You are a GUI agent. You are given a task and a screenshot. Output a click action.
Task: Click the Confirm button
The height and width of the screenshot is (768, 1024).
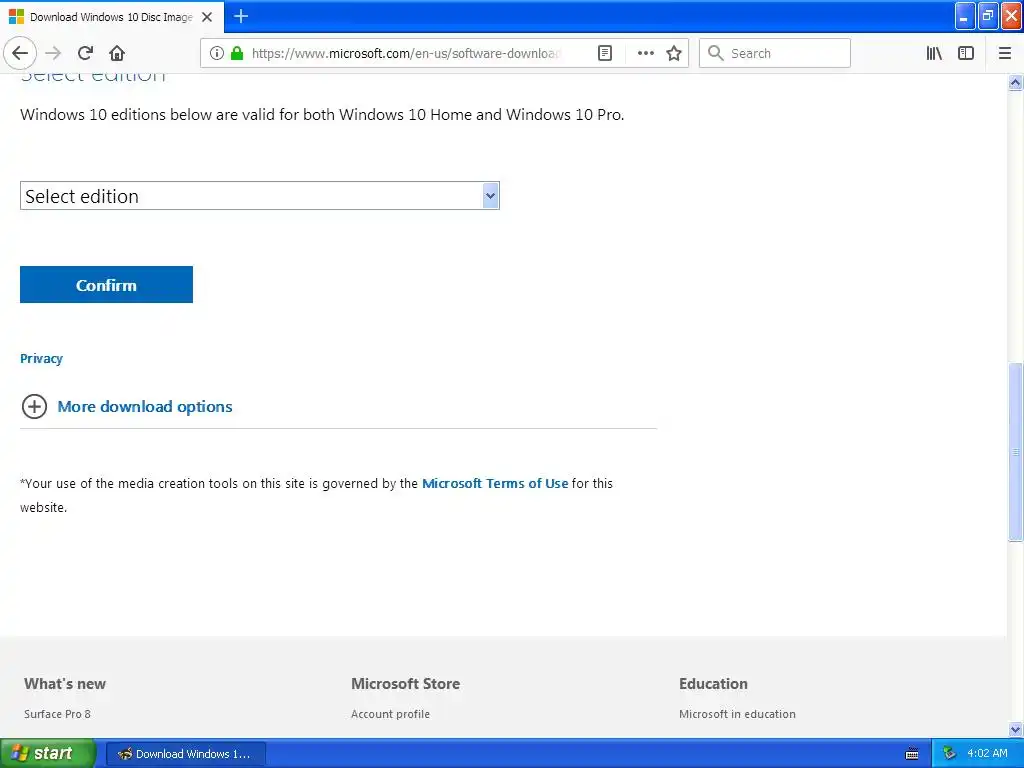pyautogui.click(x=106, y=284)
